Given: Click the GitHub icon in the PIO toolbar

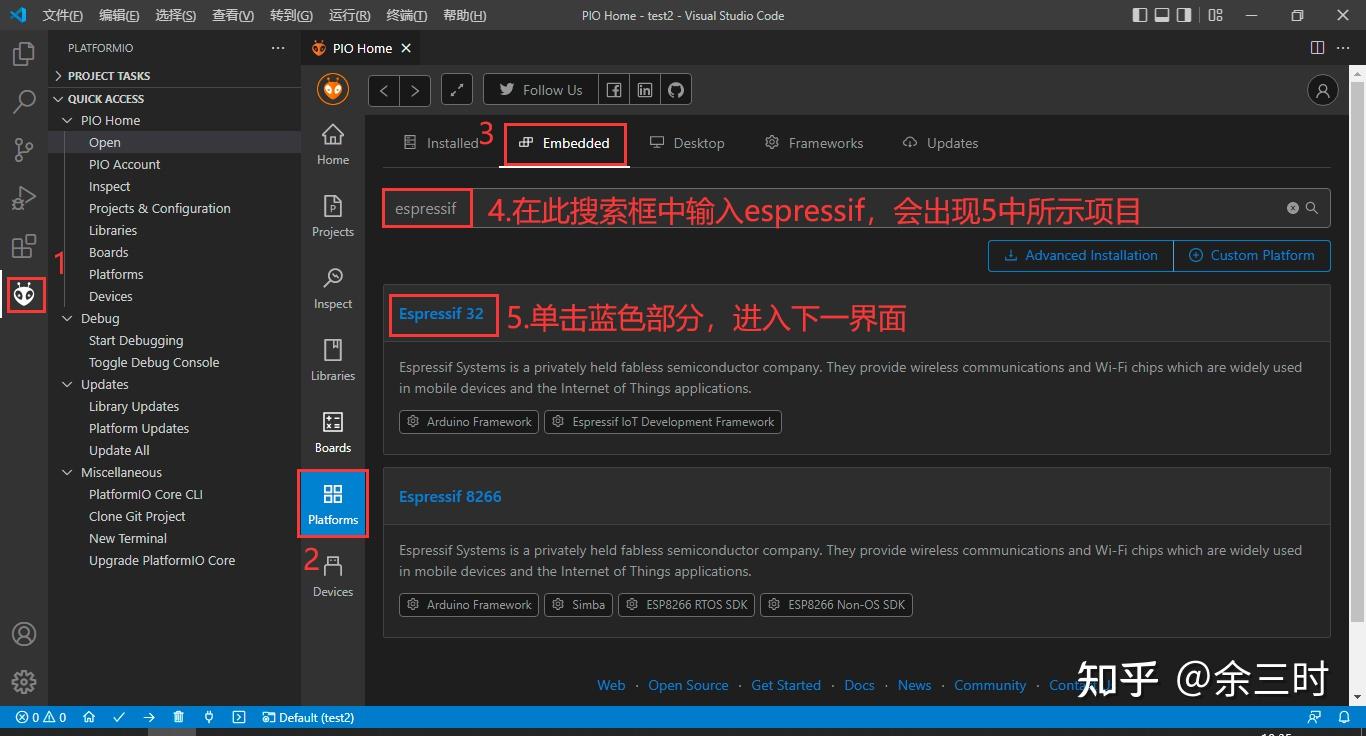Looking at the screenshot, I should point(676,89).
